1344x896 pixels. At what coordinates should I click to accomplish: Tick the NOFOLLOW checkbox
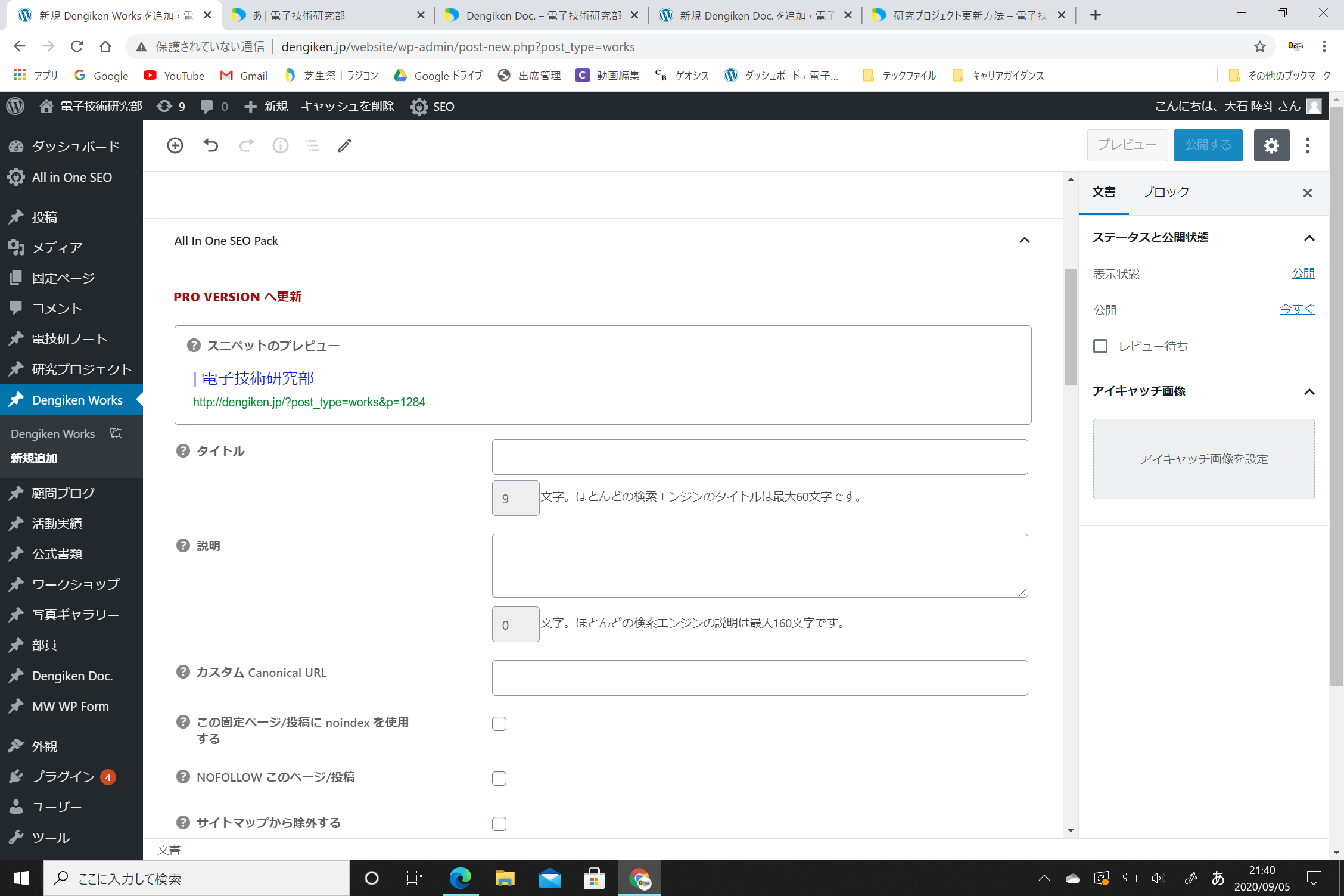[499, 779]
